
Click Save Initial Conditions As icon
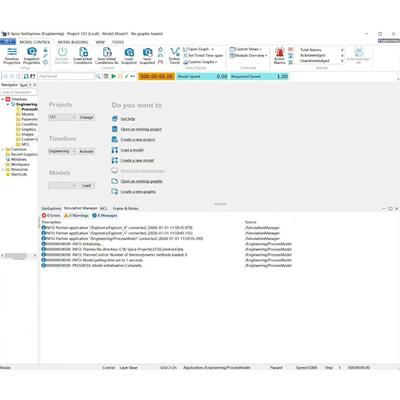pos(107,56)
